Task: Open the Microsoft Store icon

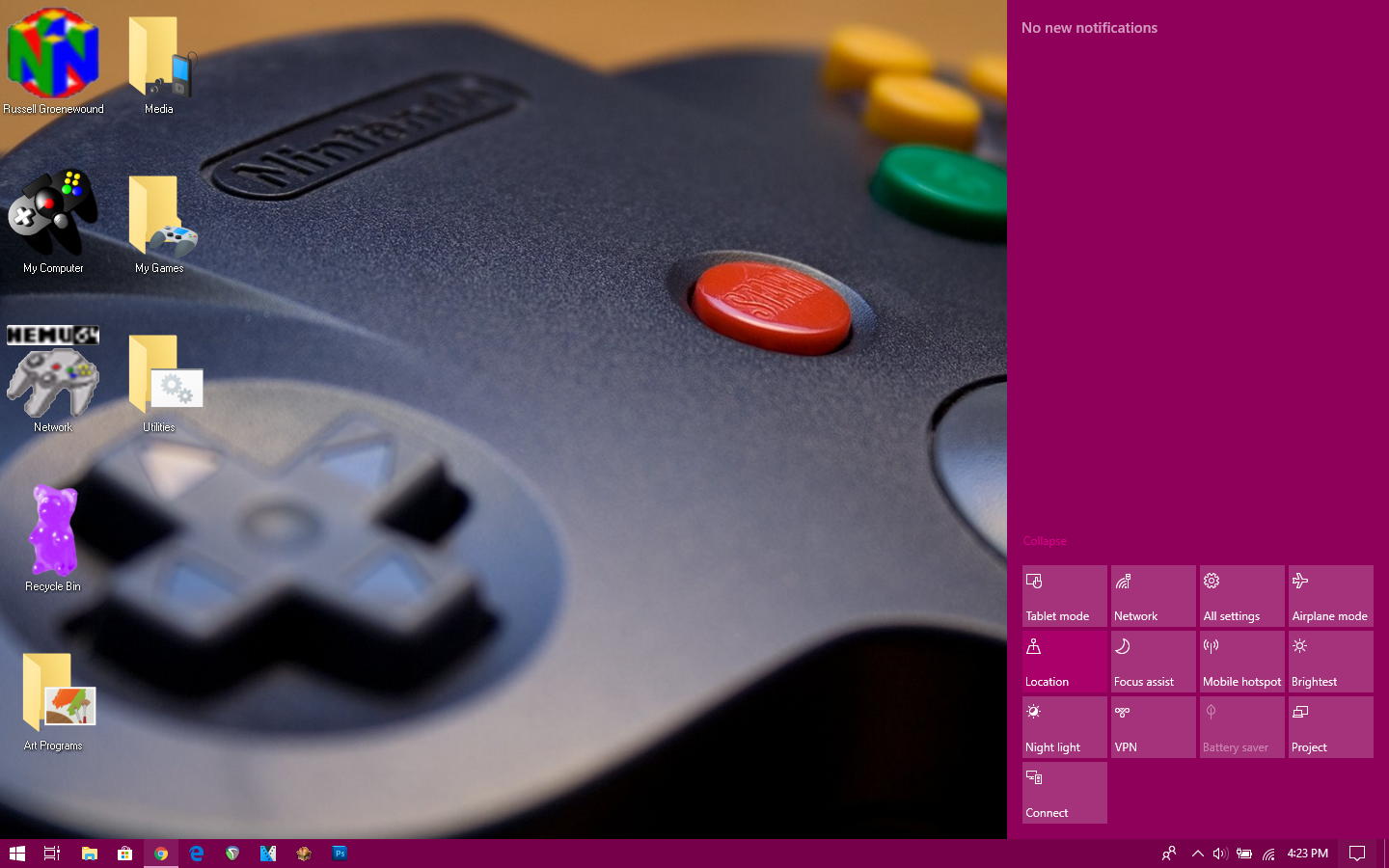Action: (x=125, y=854)
